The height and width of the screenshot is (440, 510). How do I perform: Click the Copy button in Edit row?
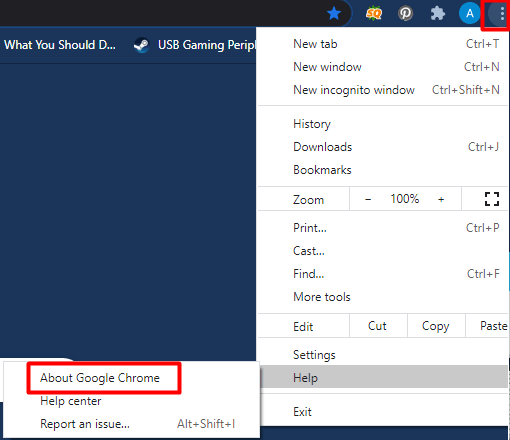point(436,326)
